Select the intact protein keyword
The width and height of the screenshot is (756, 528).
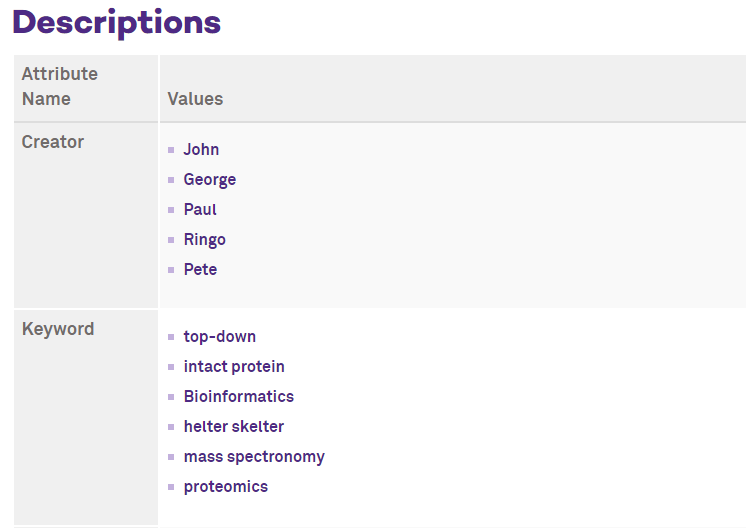pos(234,366)
